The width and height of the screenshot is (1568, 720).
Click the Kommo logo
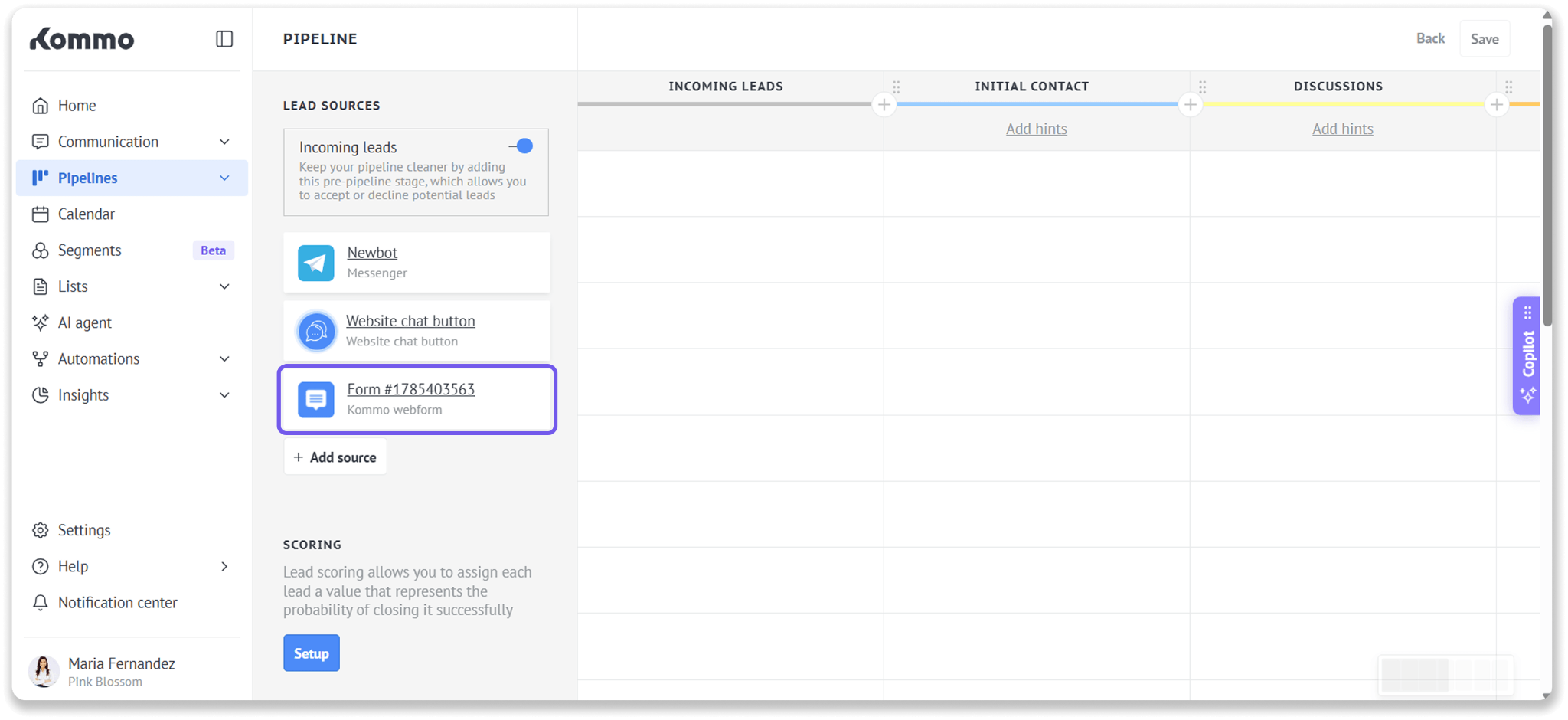(x=82, y=39)
